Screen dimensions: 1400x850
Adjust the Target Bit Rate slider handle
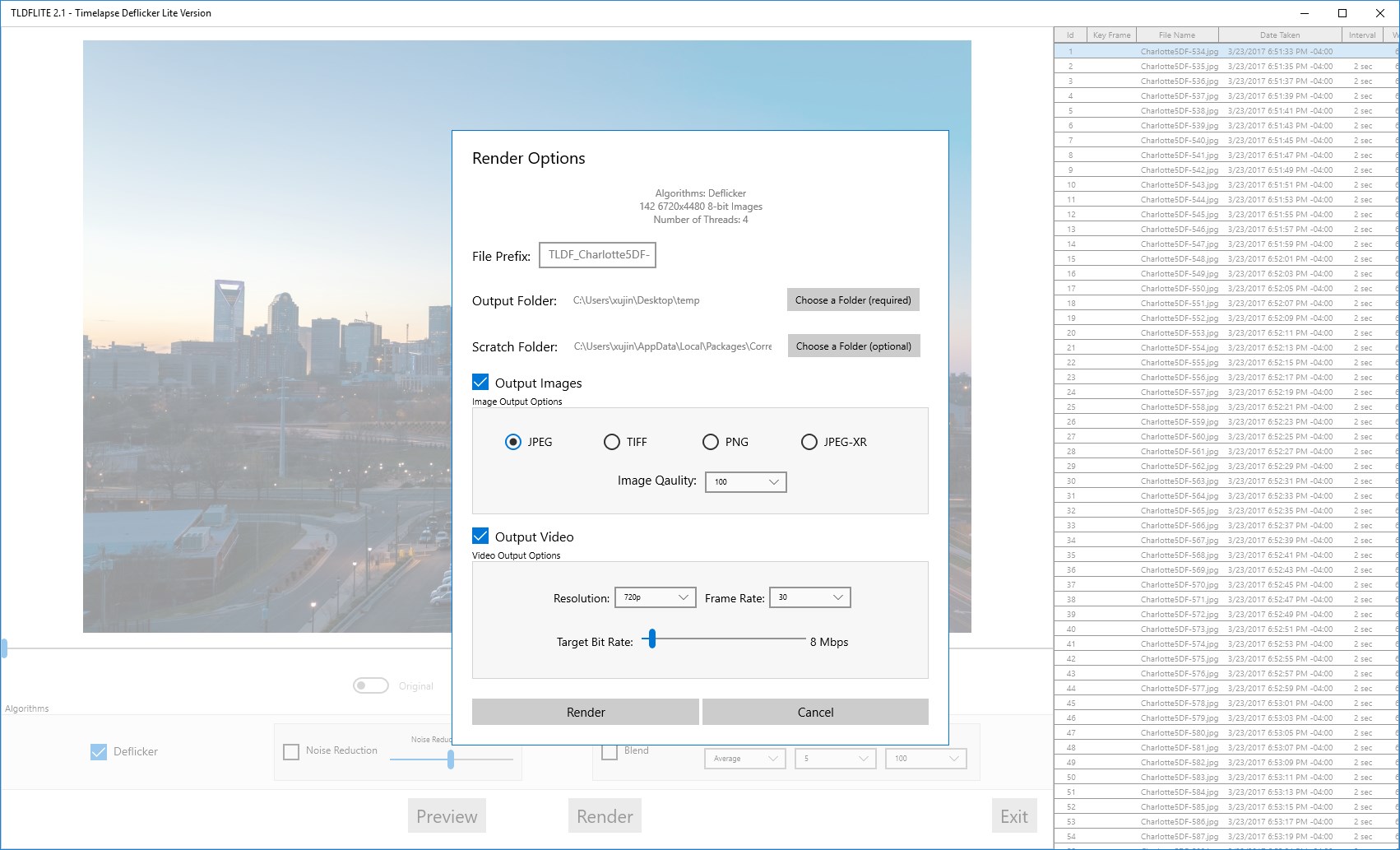click(x=652, y=639)
